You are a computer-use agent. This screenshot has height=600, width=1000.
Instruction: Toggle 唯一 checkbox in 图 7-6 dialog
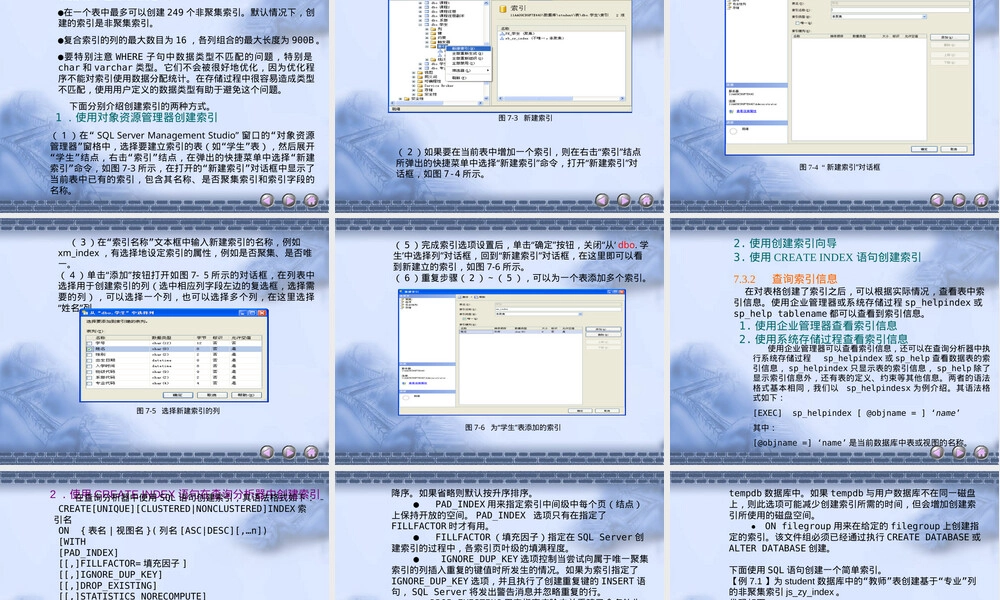coord(464,319)
